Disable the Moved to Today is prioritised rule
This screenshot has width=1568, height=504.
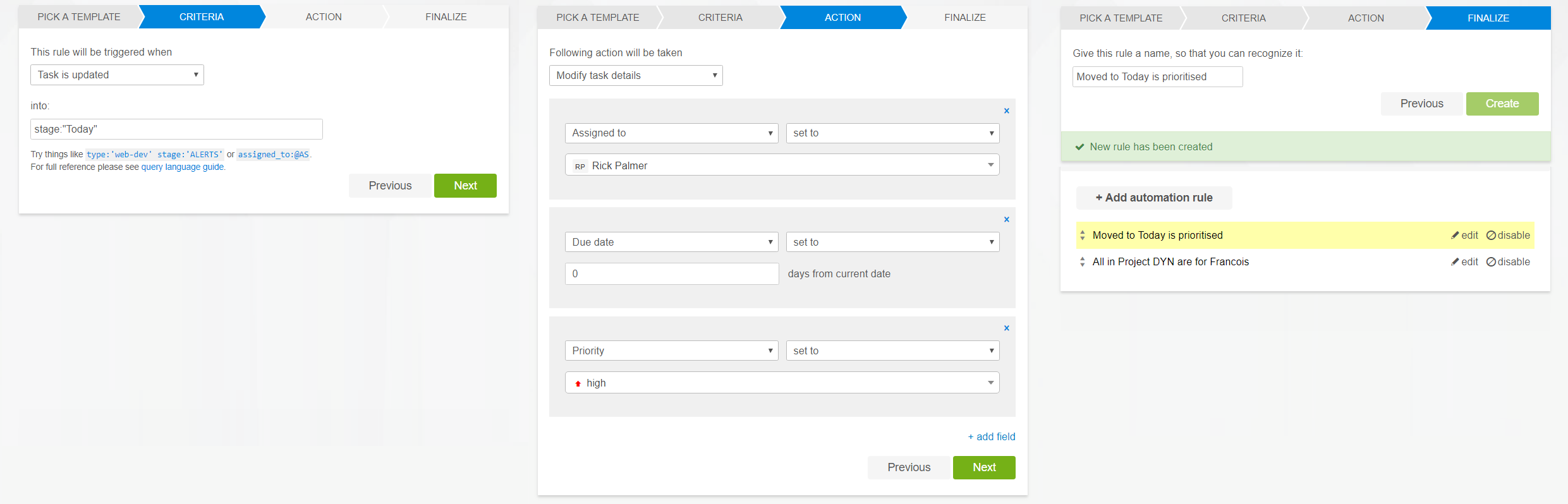[x=1508, y=235]
